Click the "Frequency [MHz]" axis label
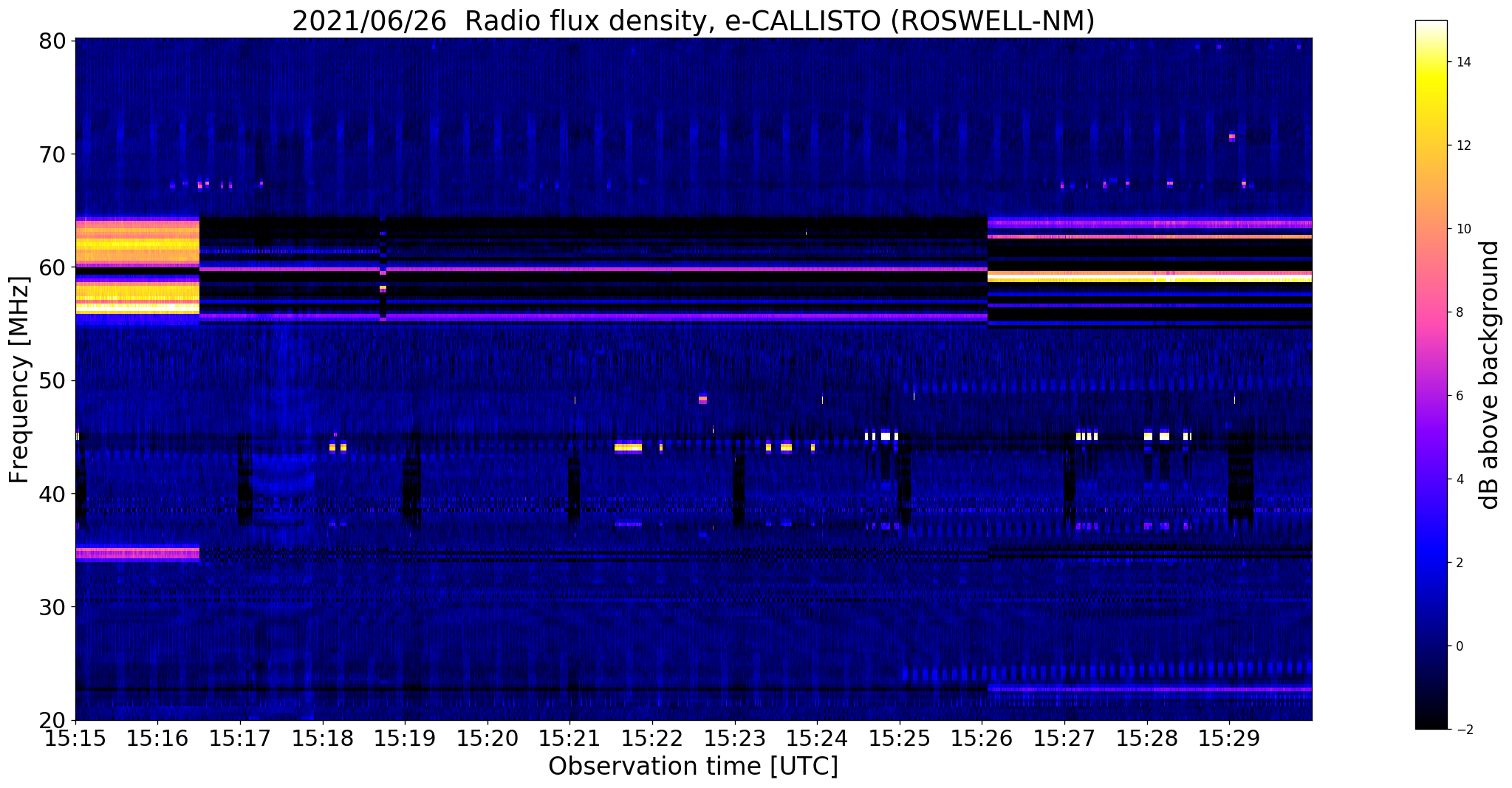The width and height of the screenshot is (1512, 788). (x=19, y=380)
